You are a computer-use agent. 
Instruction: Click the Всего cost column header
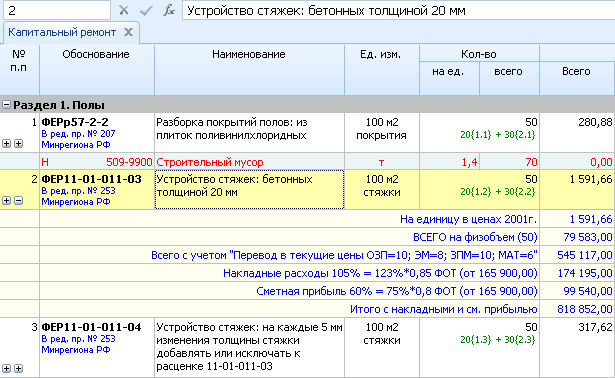click(577, 78)
